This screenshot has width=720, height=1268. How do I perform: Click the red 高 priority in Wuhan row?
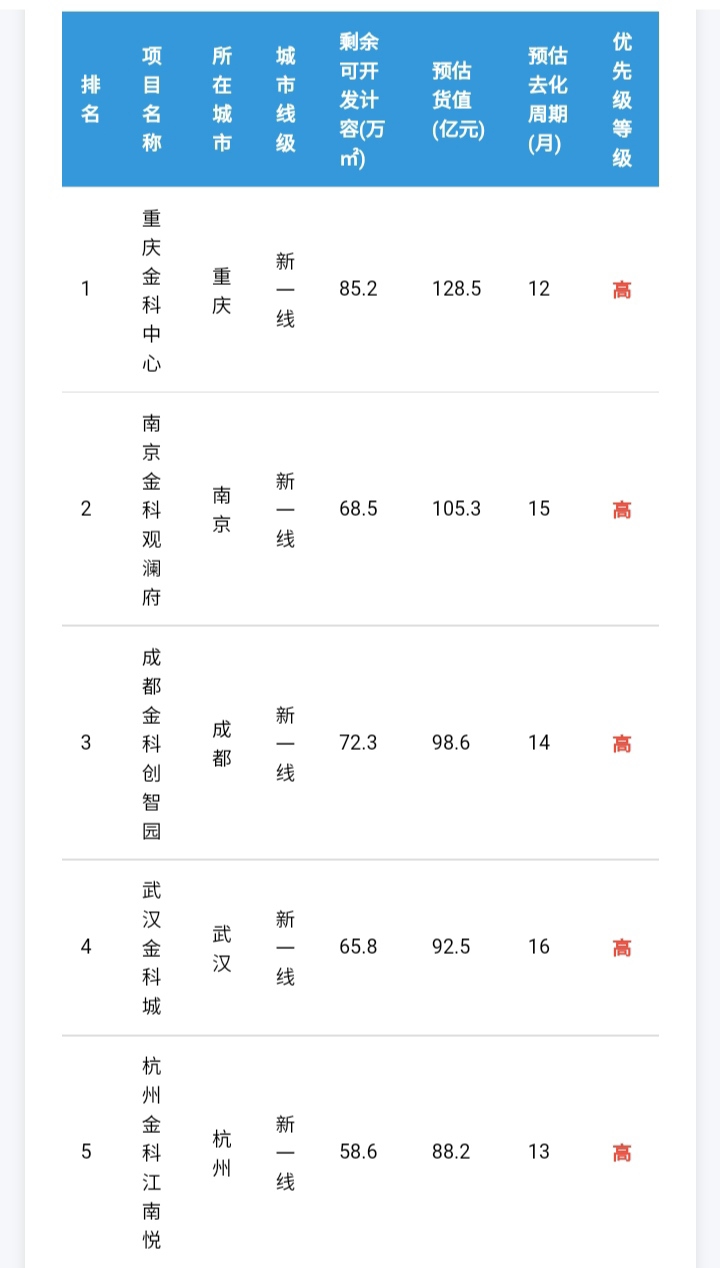(622, 947)
